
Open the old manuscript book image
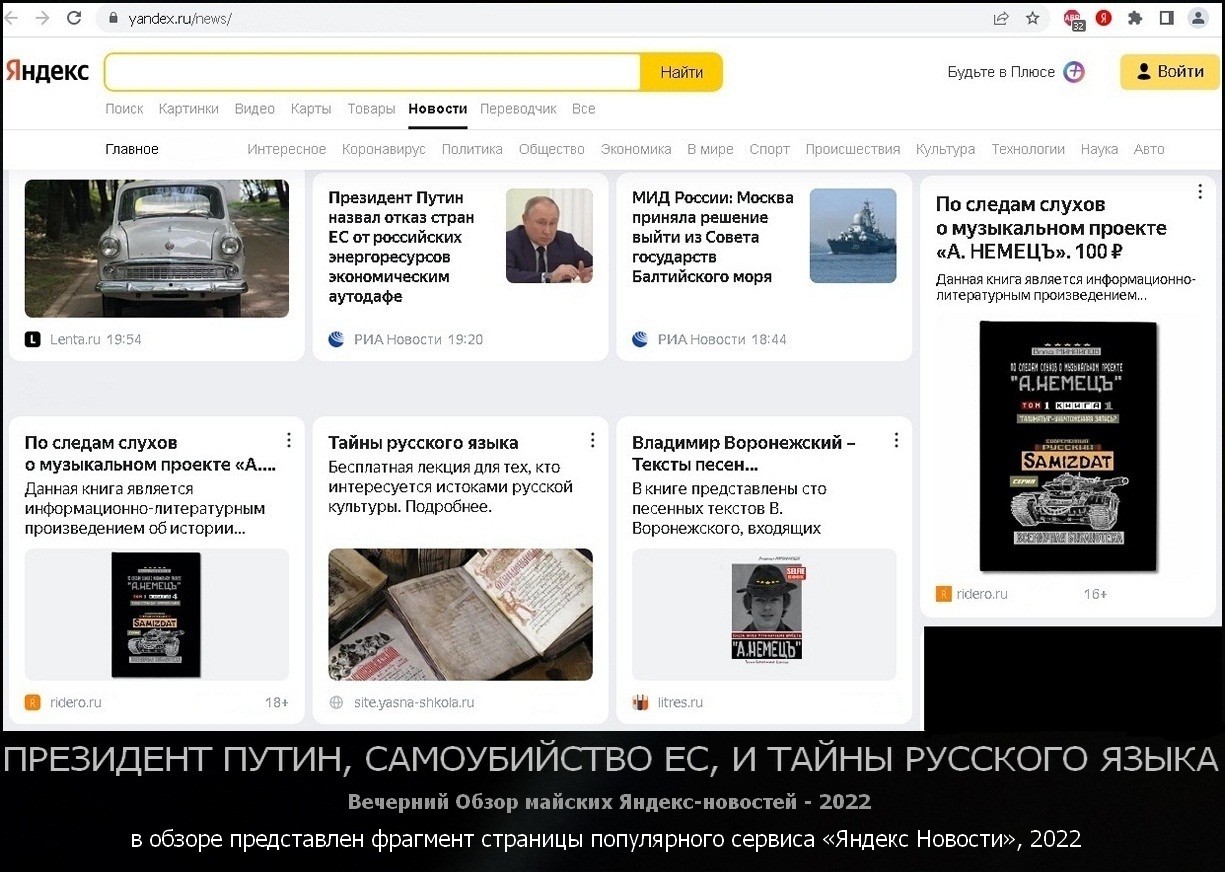(x=460, y=615)
